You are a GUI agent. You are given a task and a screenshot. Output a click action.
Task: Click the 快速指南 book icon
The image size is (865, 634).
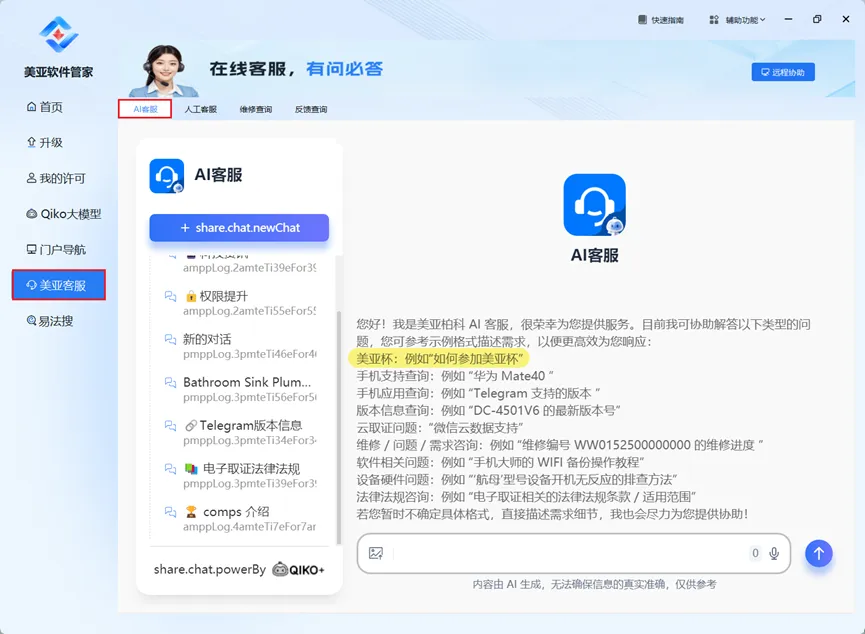coord(643,20)
